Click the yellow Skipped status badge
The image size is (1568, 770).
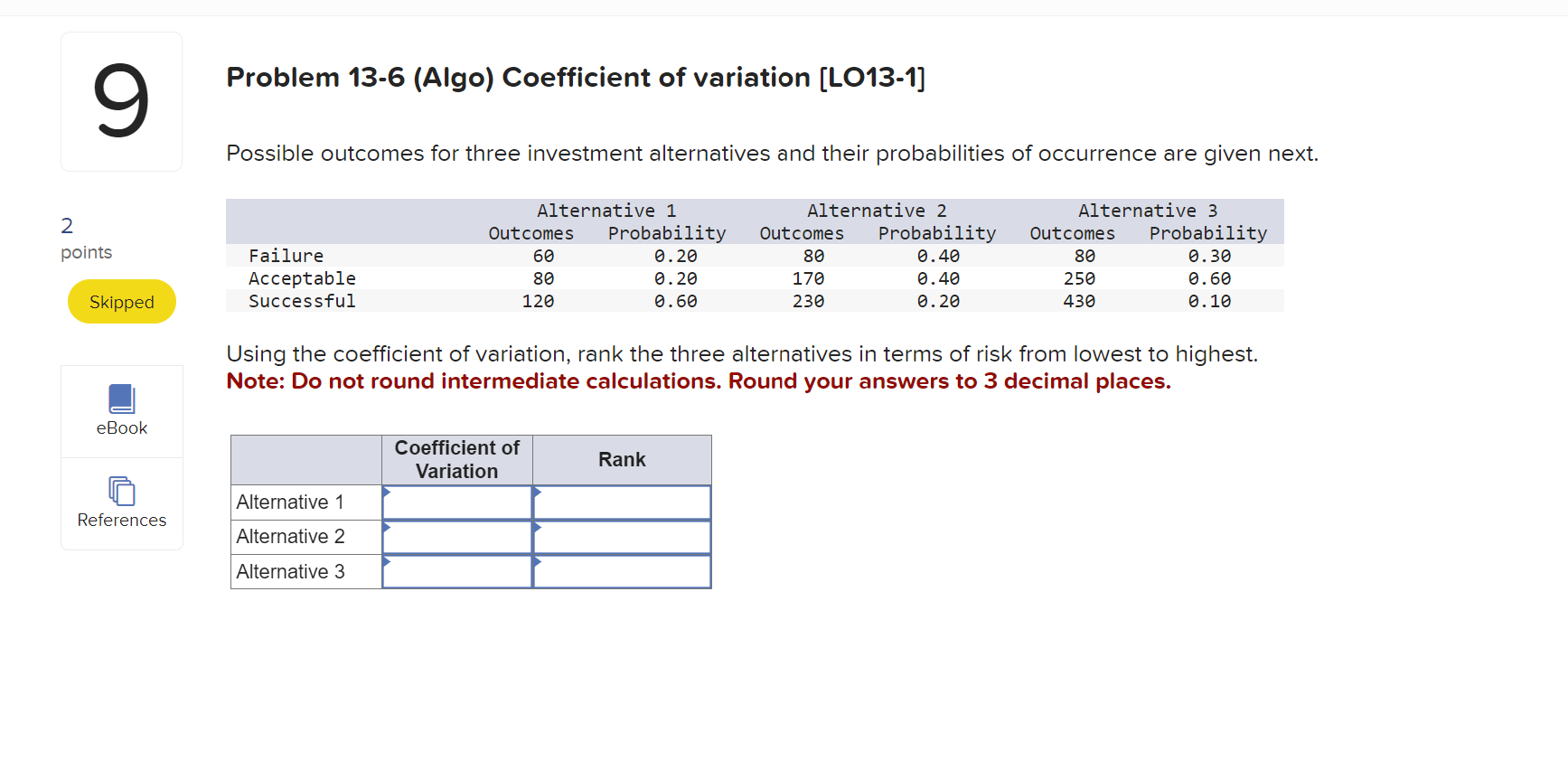121,301
